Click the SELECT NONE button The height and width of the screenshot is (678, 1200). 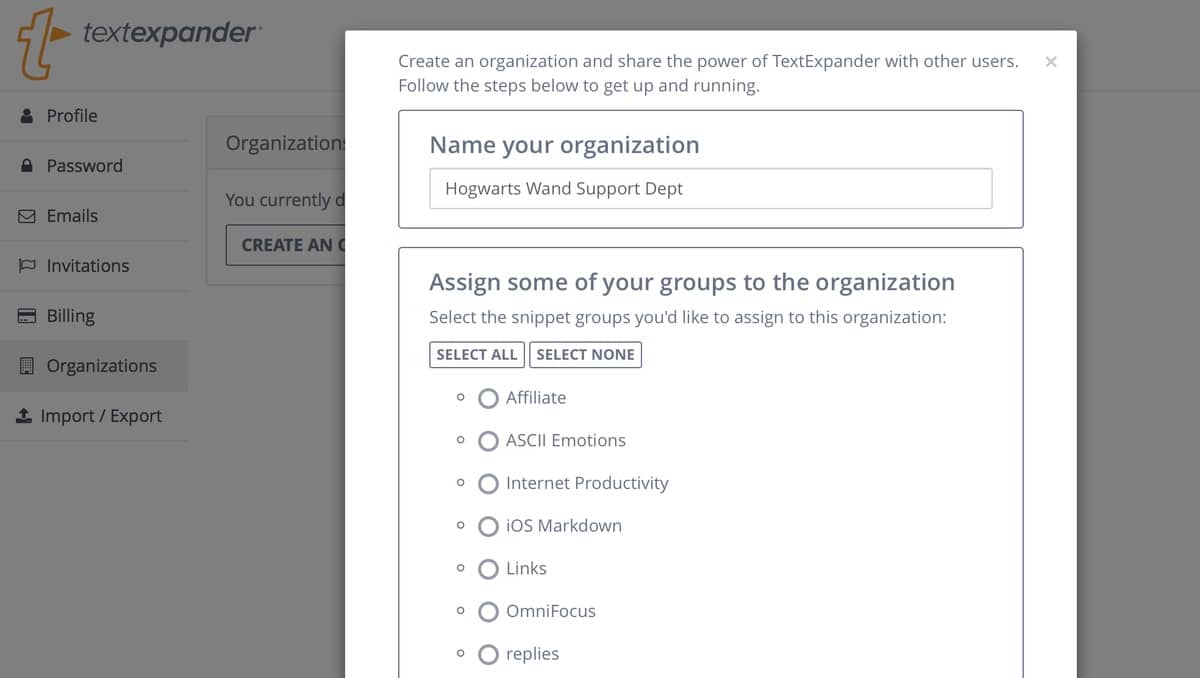[585, 355]
